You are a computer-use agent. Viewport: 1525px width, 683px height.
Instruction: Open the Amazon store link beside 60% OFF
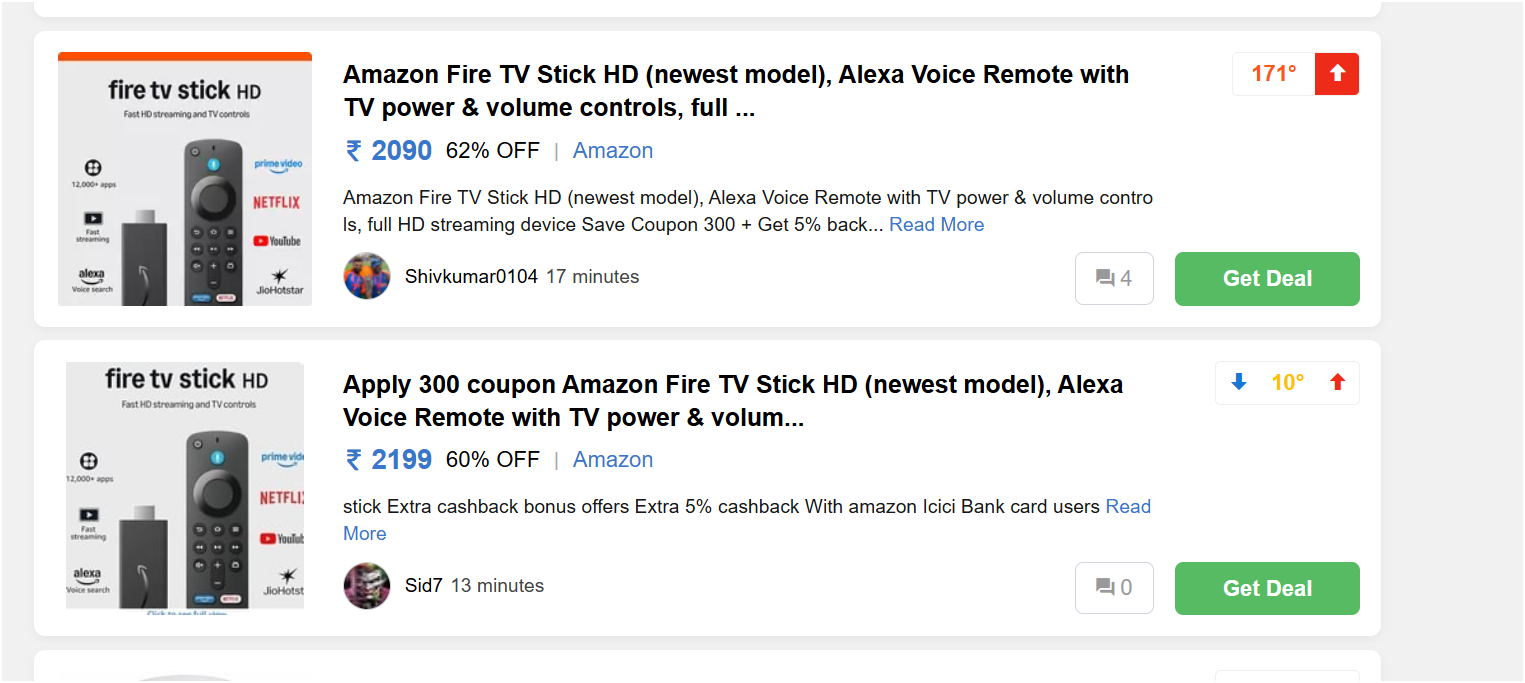[612, 460]
